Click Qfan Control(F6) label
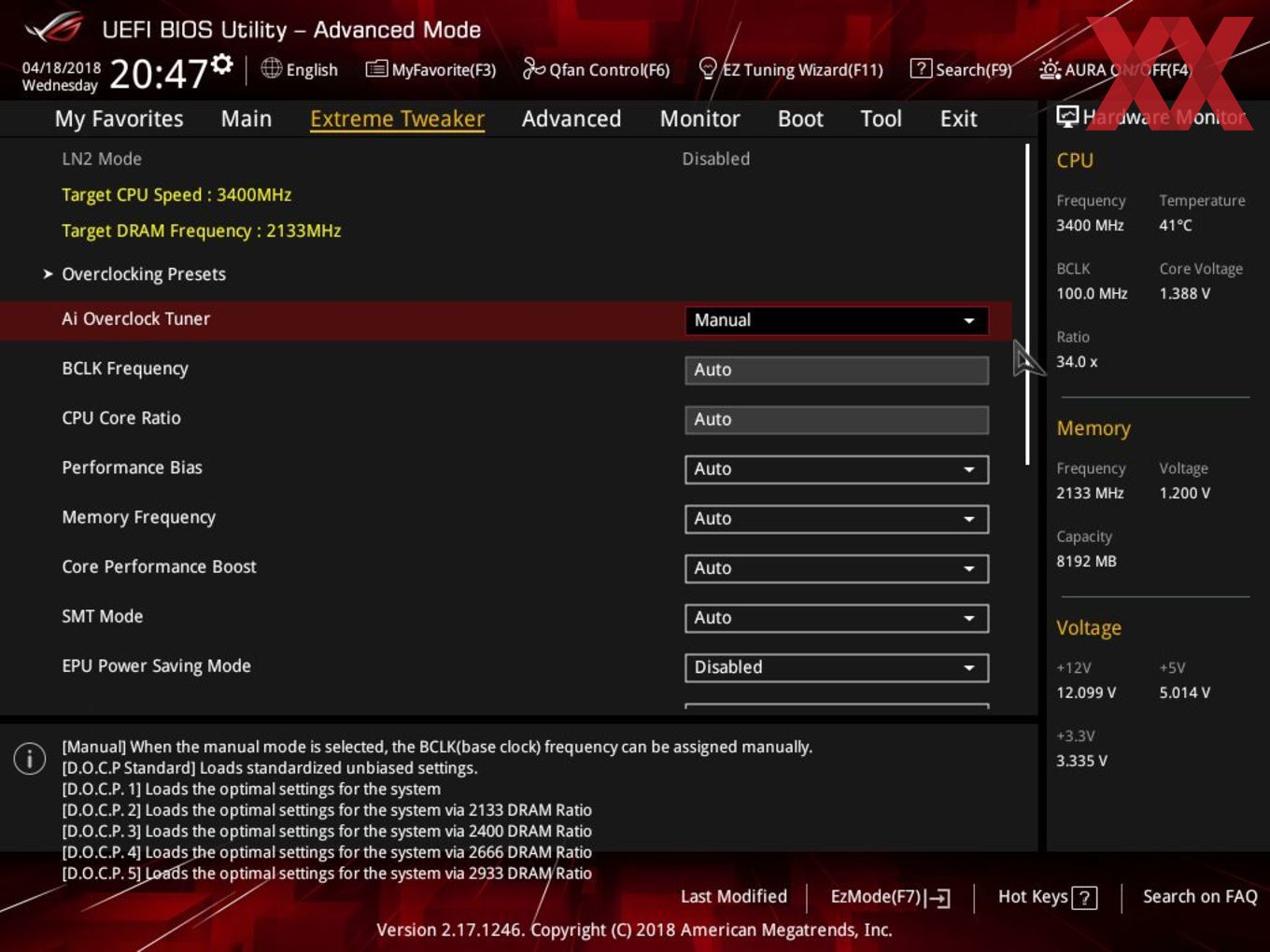 click(x=609, y=69)
